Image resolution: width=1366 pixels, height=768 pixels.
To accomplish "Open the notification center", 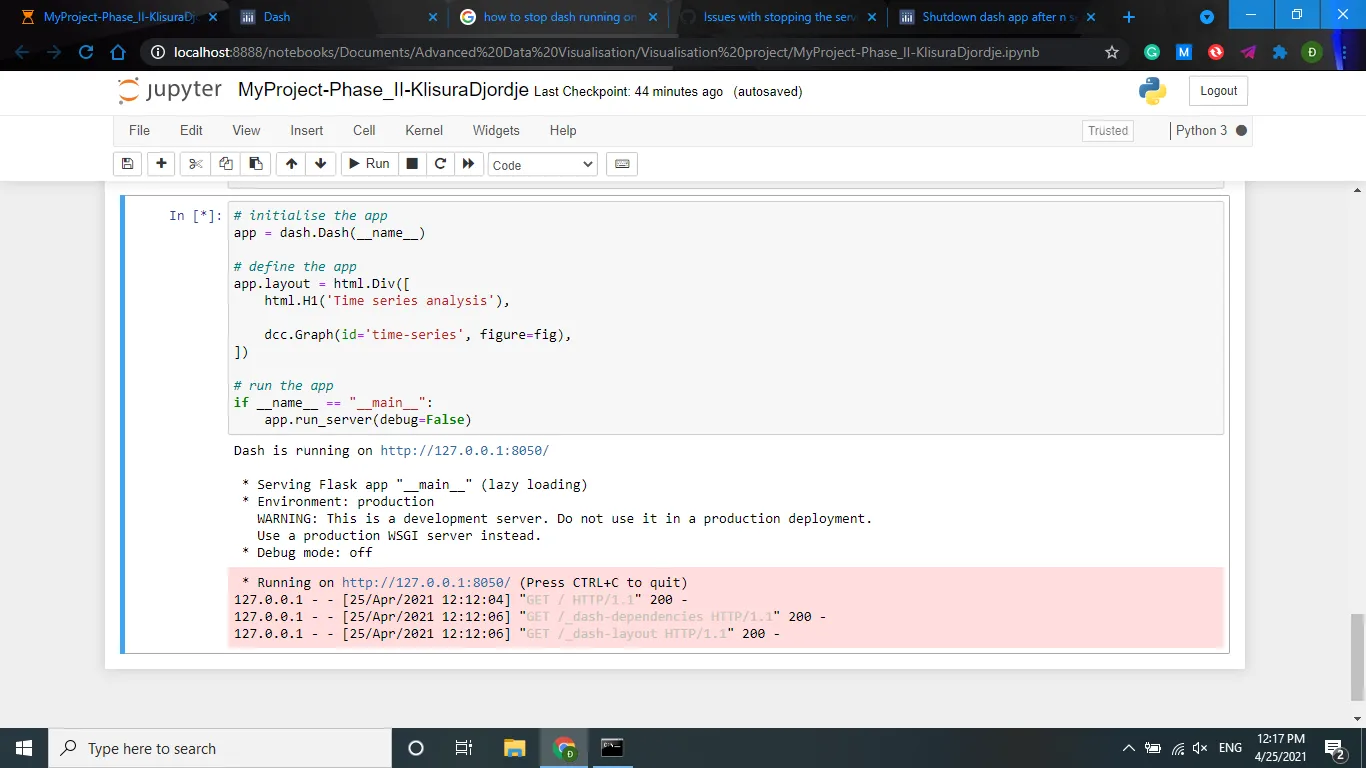I will click(x=1334, y=748).
